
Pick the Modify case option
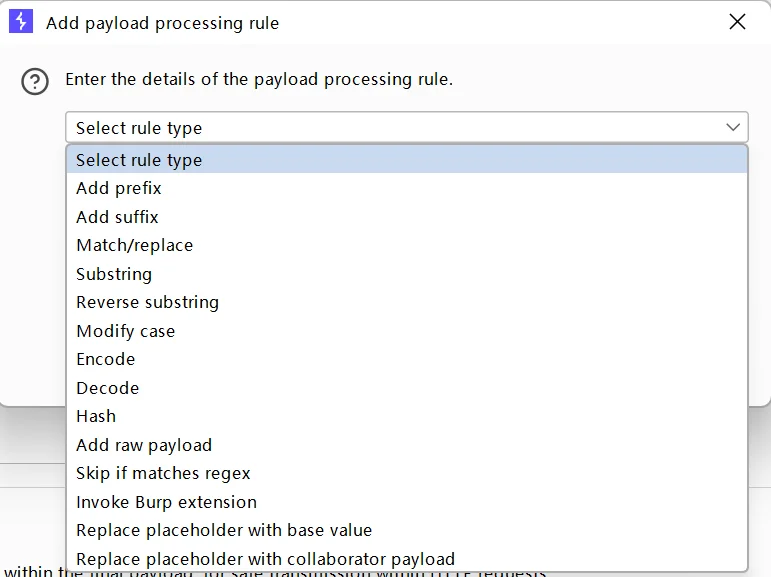point(125,331)
